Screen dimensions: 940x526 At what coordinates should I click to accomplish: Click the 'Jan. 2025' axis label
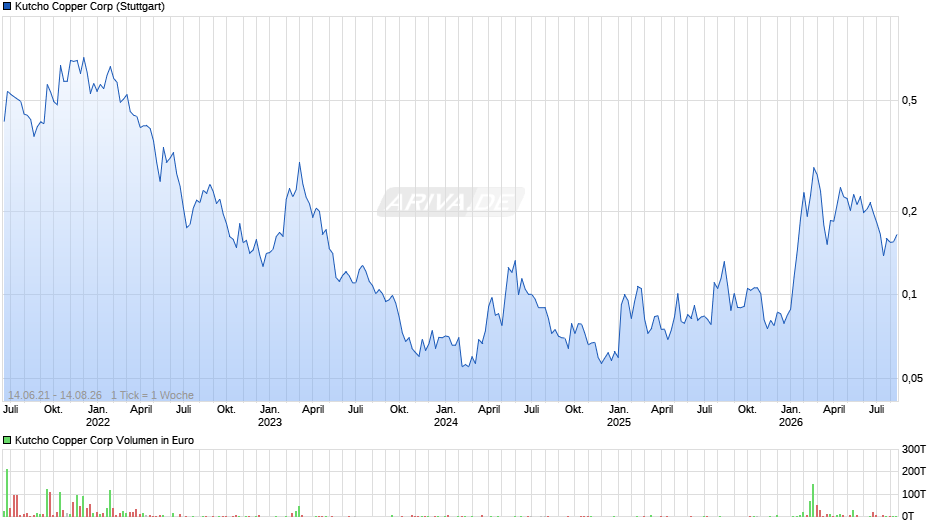pyautogui.click(x=619, y=416)
